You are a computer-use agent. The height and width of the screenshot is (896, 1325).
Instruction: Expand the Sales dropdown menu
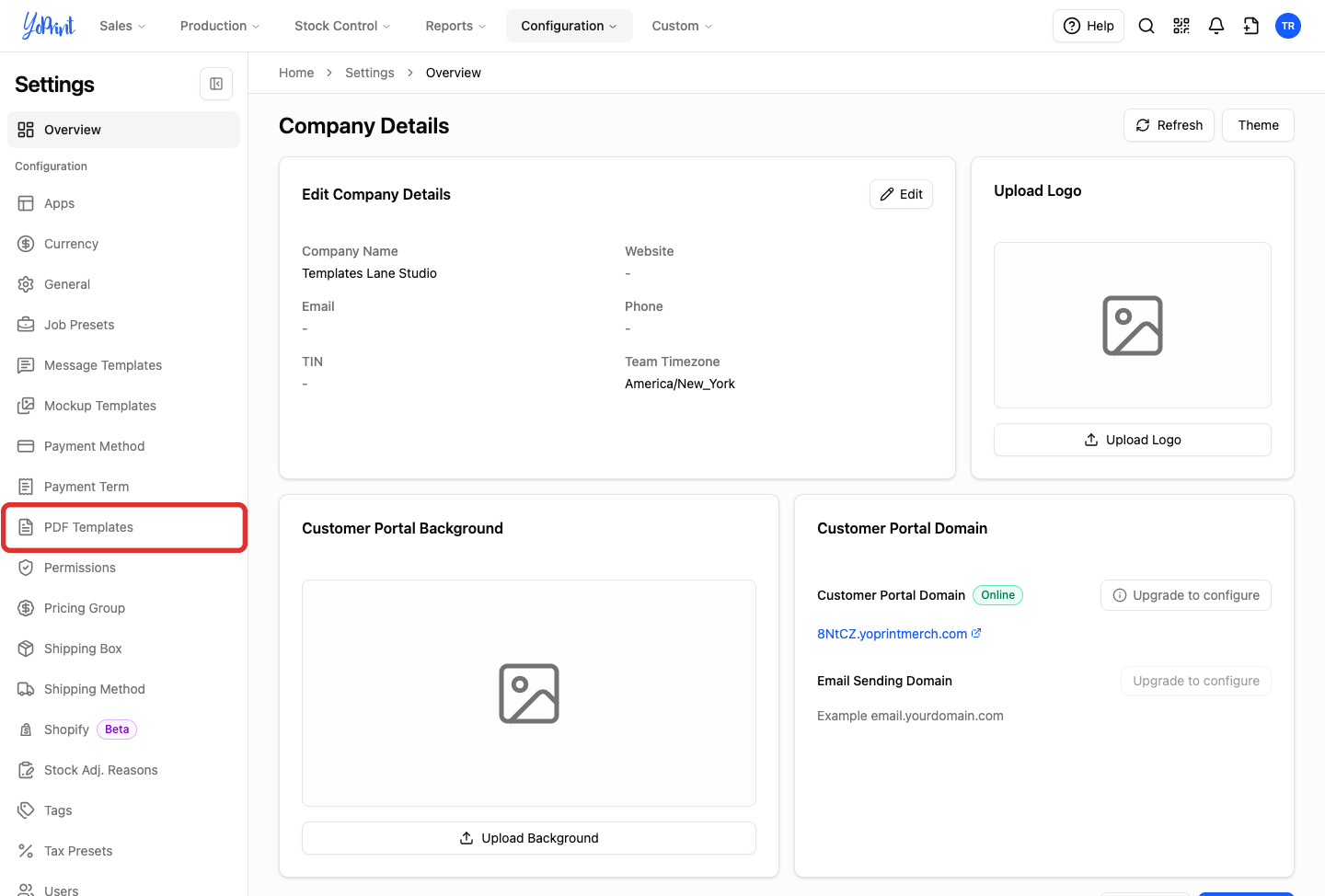(x=122, y=26)
